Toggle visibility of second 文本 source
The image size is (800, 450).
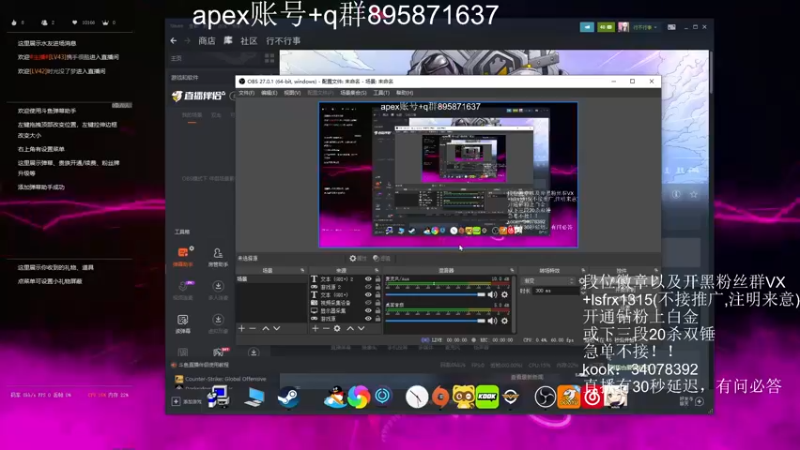point(368,295)
